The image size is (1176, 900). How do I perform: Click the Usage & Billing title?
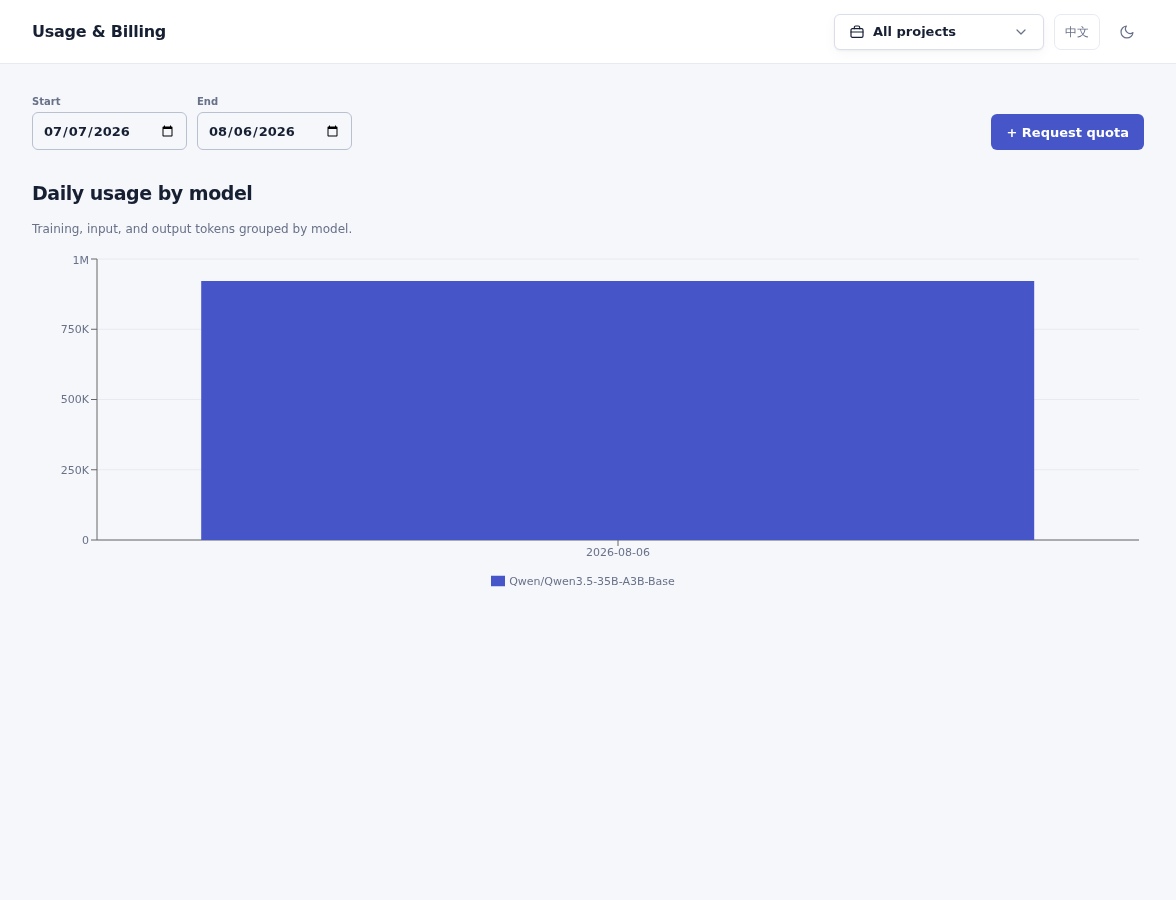[x=99, y=32]
